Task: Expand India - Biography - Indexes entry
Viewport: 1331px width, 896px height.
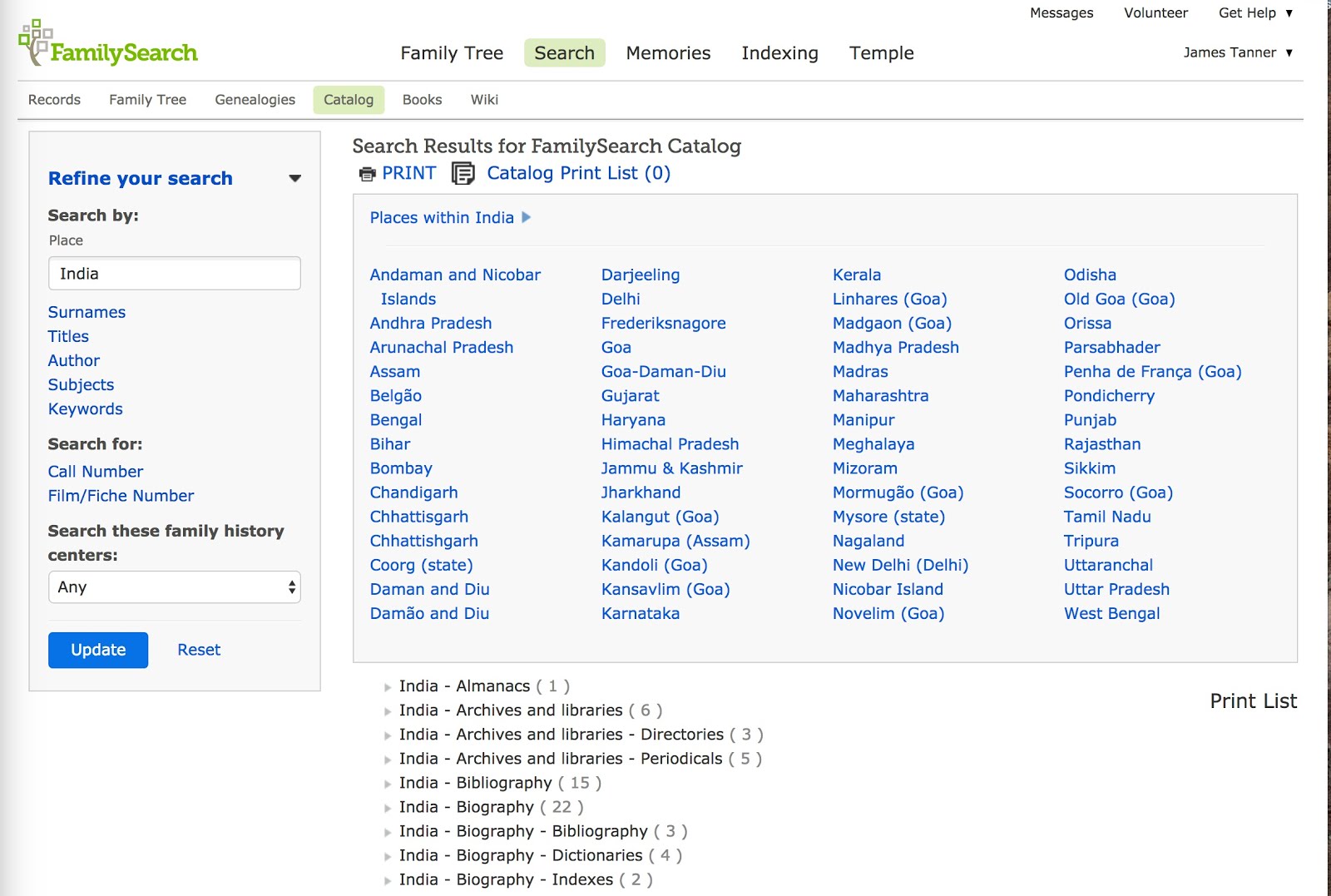Action: 388,880
